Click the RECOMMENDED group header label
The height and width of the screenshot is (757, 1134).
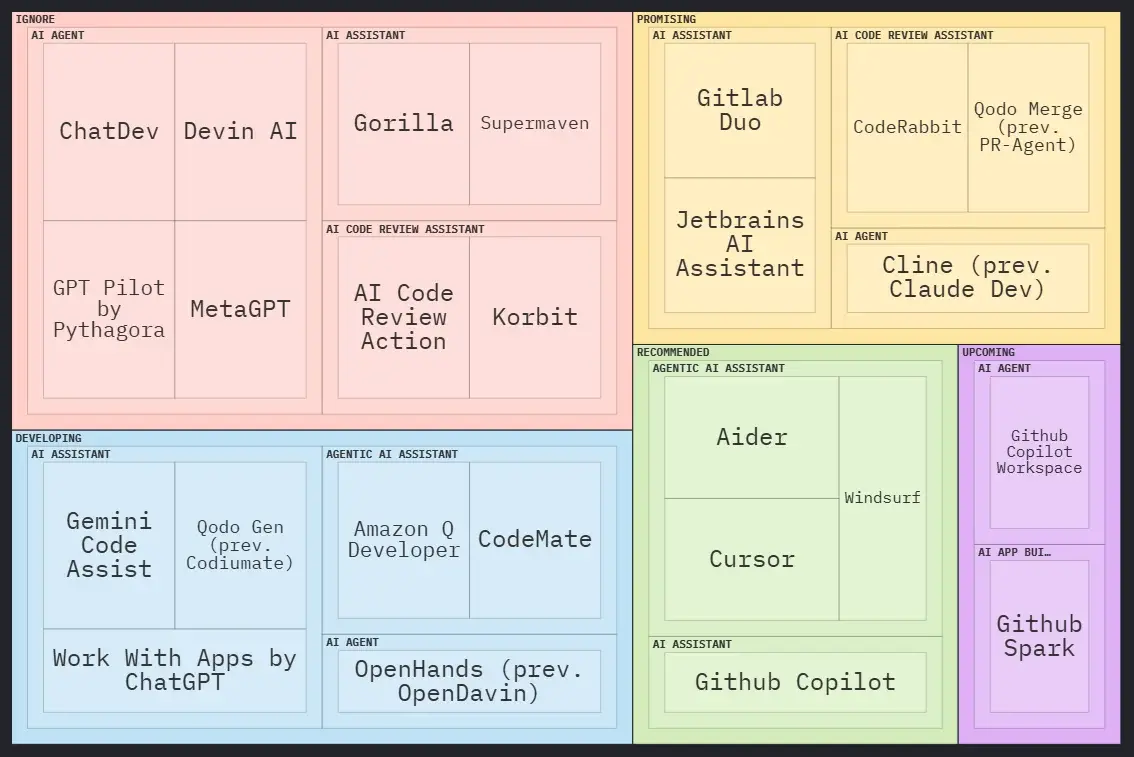673,352
